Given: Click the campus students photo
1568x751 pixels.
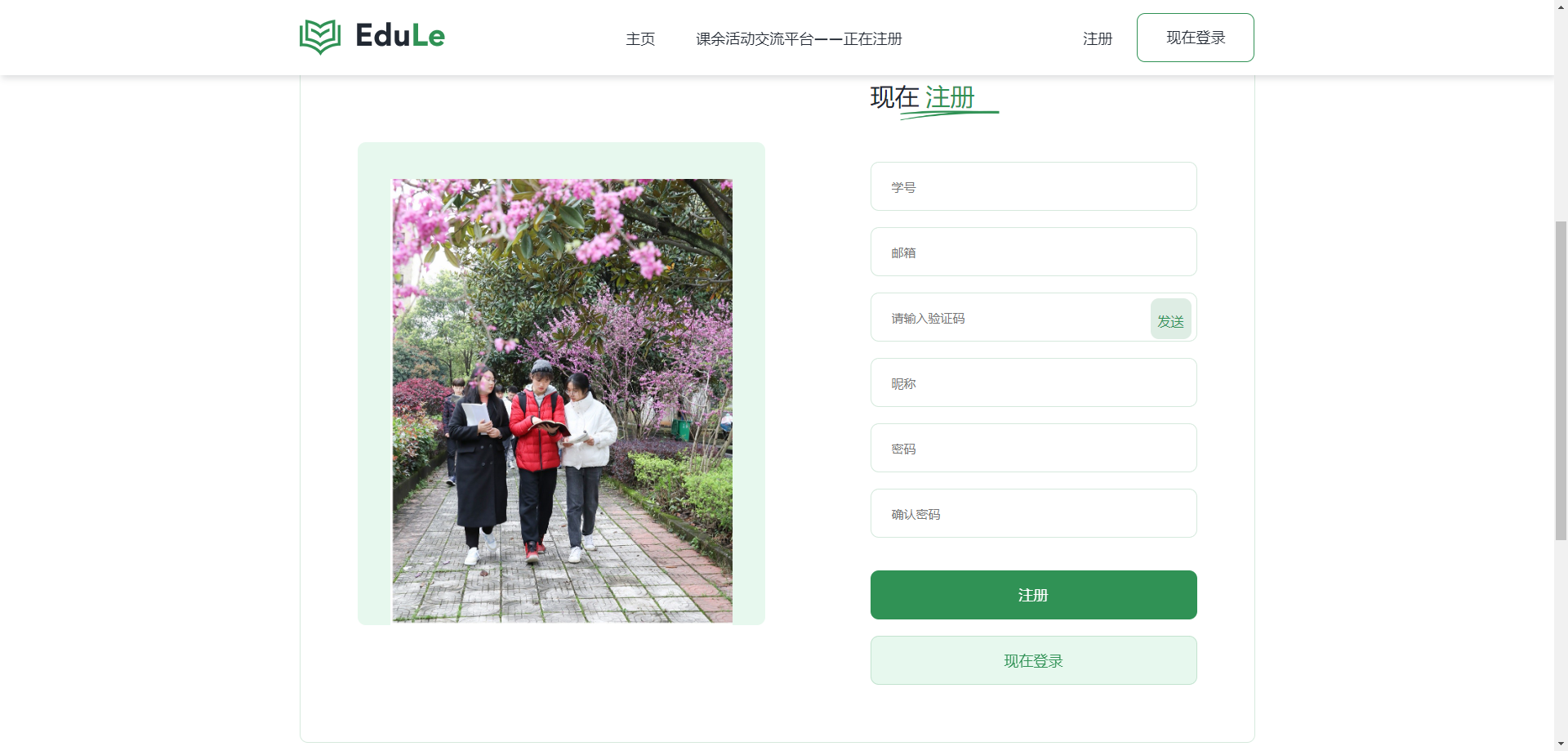Looking at the screenshot, I should pos(562,400).
